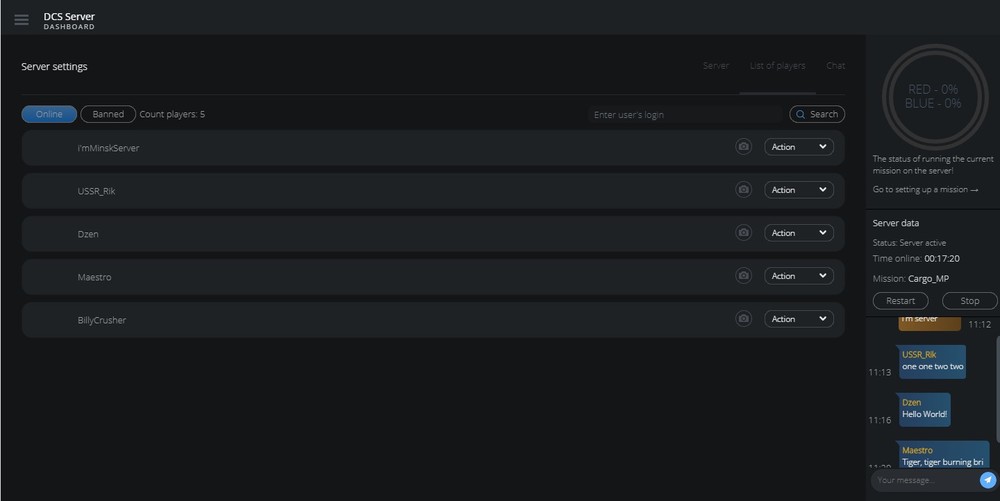Select the List of players tab
Image resolution: width=1000 pixels, height=501 pixels.
click(x=777, y=66)
